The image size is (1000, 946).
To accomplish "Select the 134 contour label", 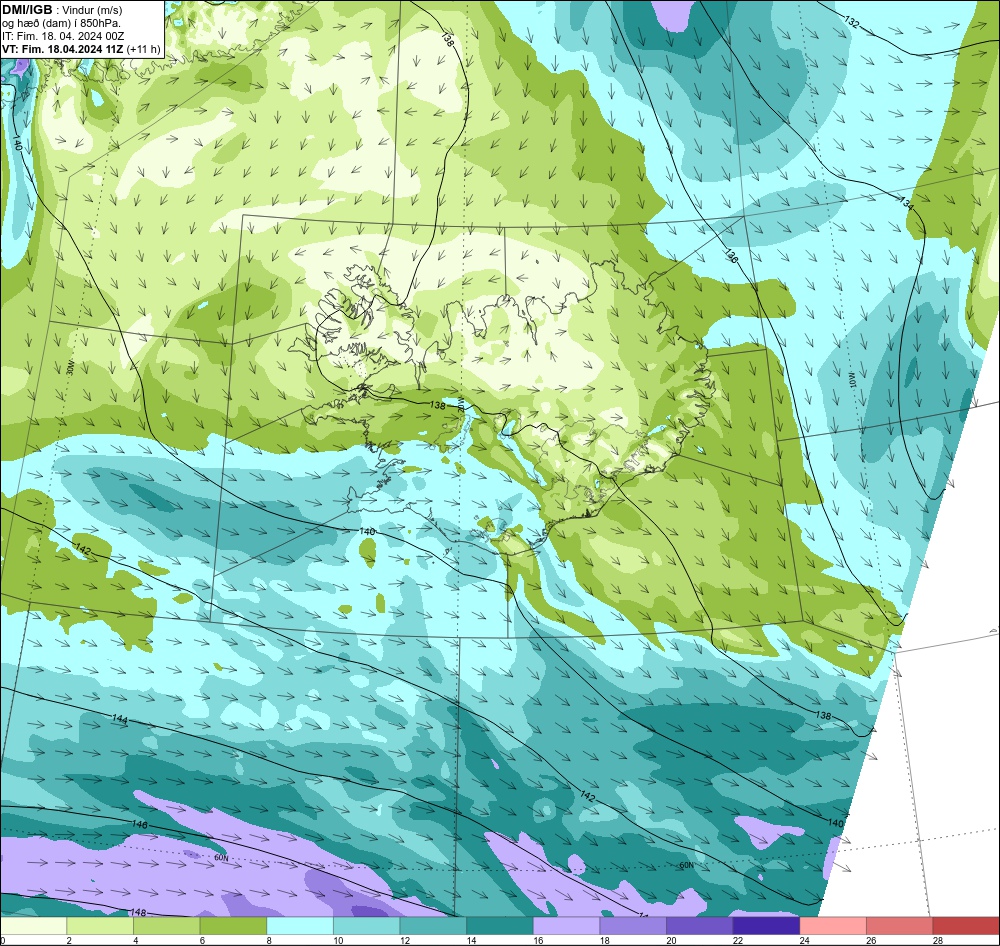I will 906,203.
